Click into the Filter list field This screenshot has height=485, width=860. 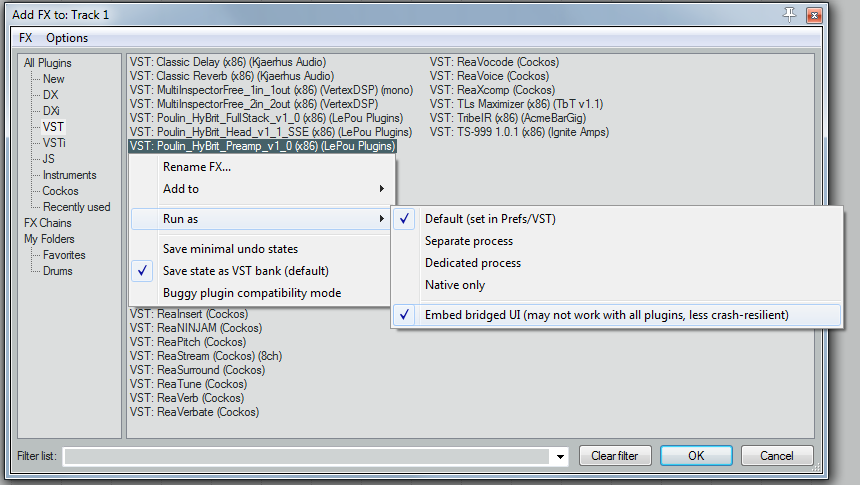tap(307, 456)
